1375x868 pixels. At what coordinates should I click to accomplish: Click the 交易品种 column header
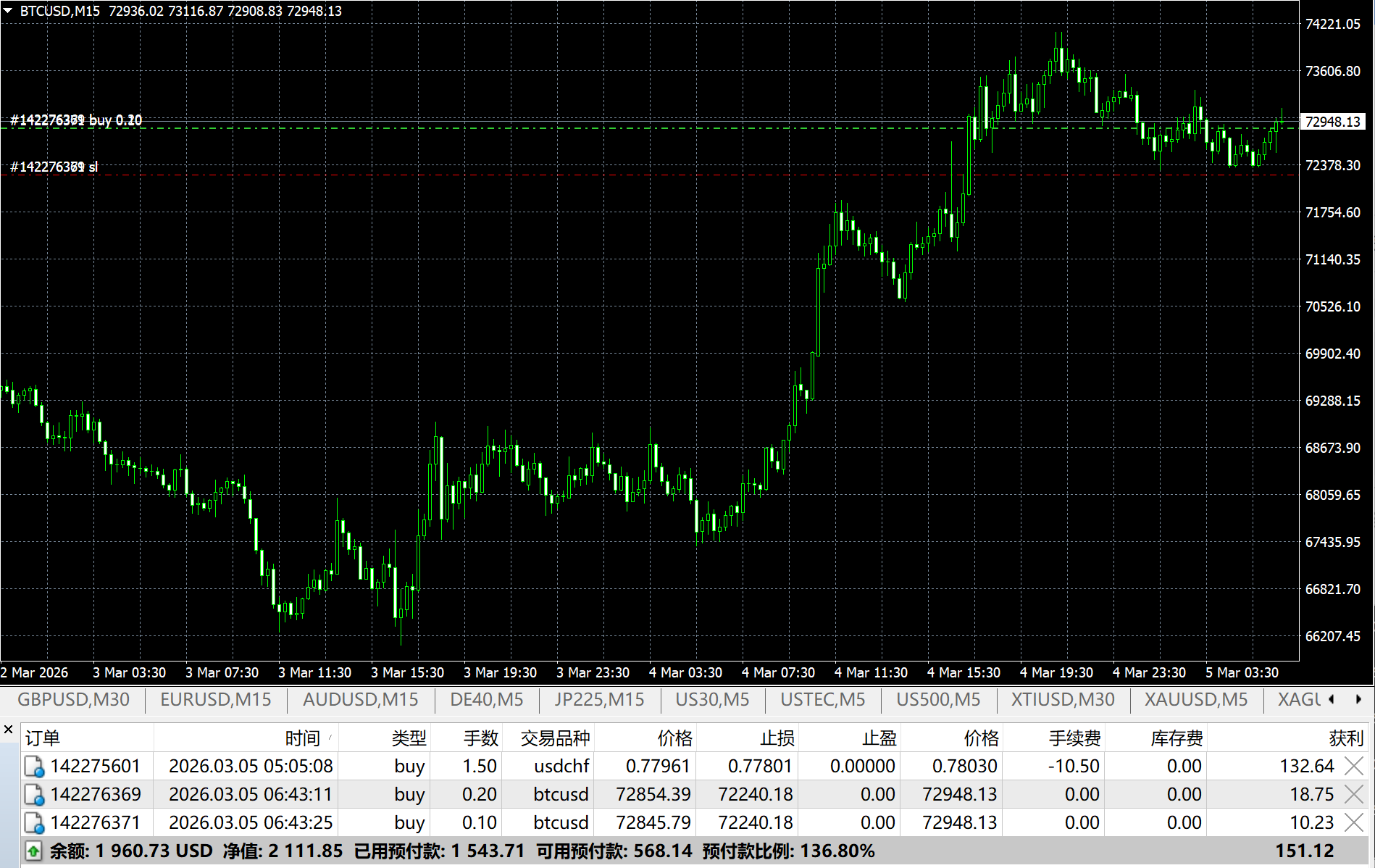[555, 738]
